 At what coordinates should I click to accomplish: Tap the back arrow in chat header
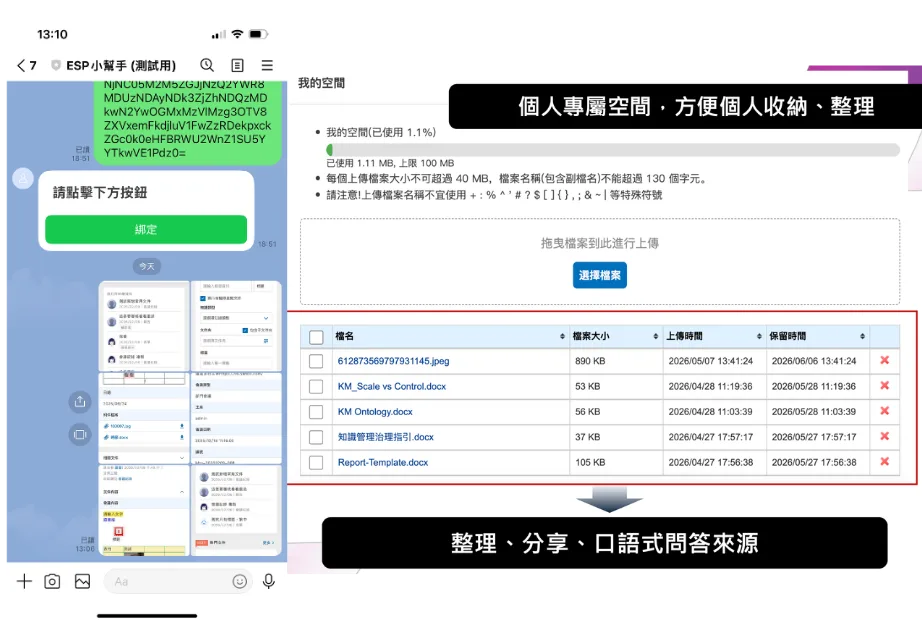(x=21, y=65)
